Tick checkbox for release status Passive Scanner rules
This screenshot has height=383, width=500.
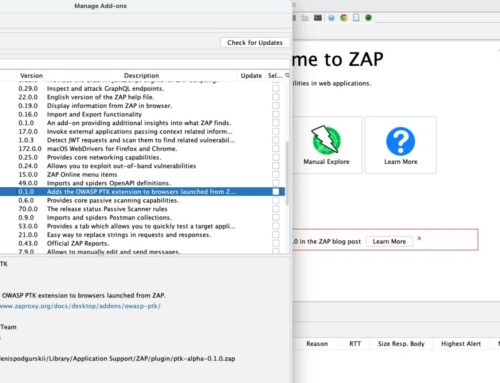point(276,209)
